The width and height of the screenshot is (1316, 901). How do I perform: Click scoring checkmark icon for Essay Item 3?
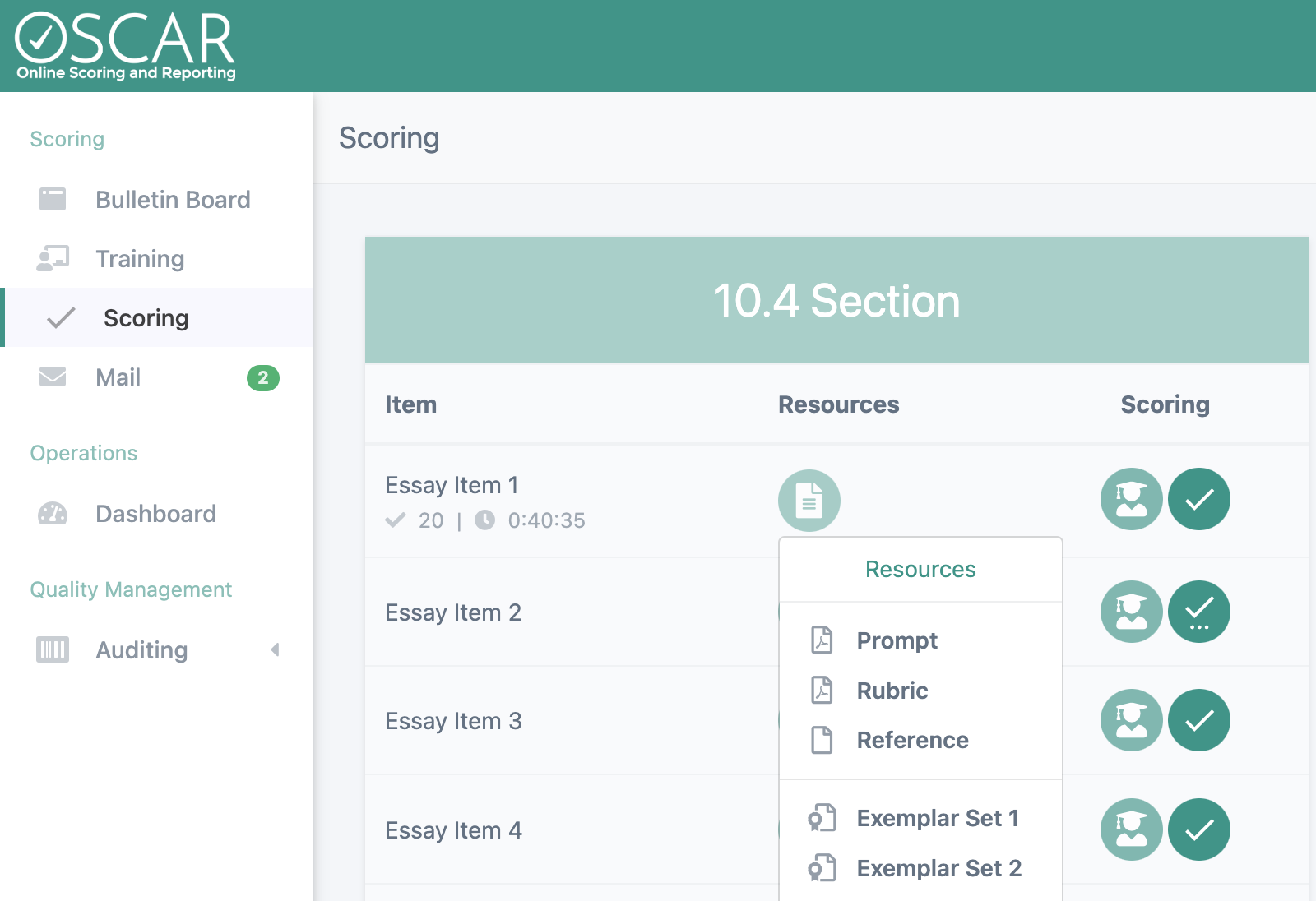pyautogui.click(x=1198, y=720)
